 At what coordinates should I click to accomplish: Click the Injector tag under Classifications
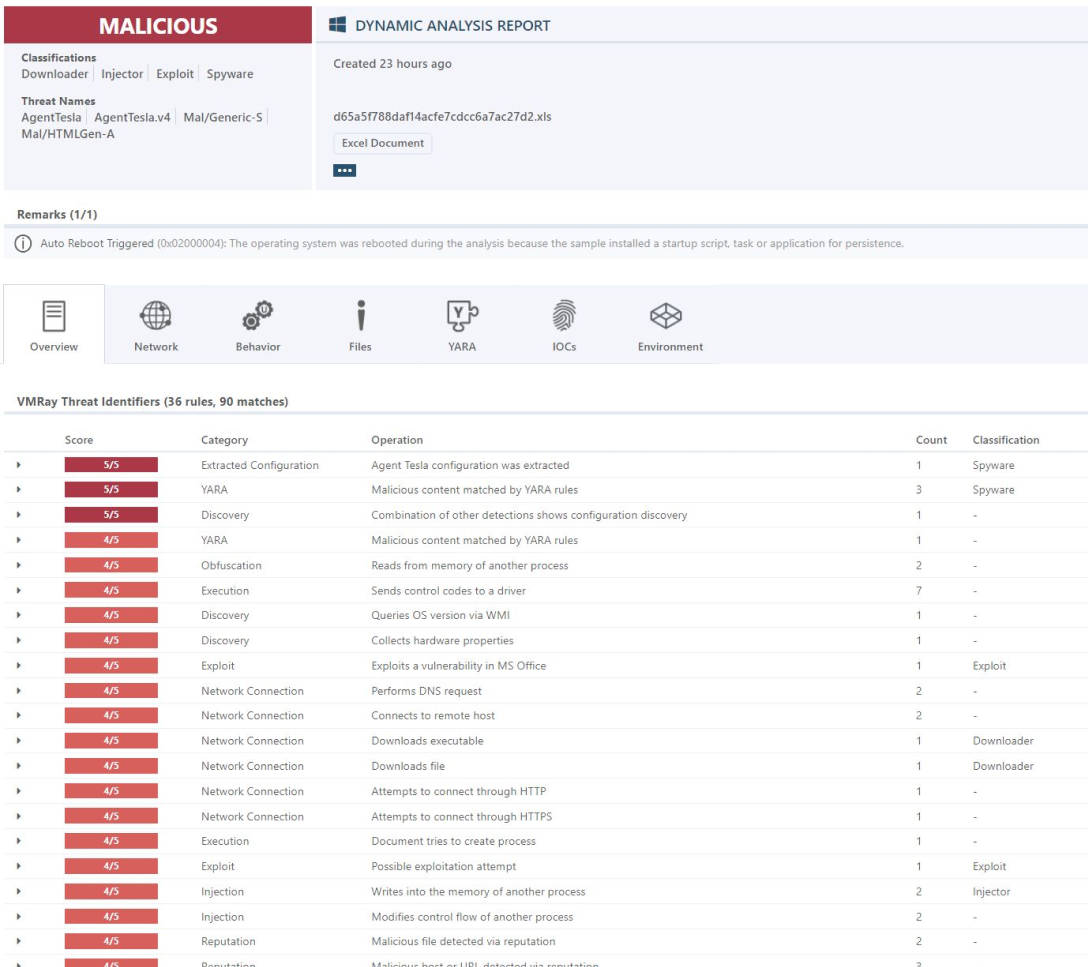pyautogui.click(x=122, y=74)
